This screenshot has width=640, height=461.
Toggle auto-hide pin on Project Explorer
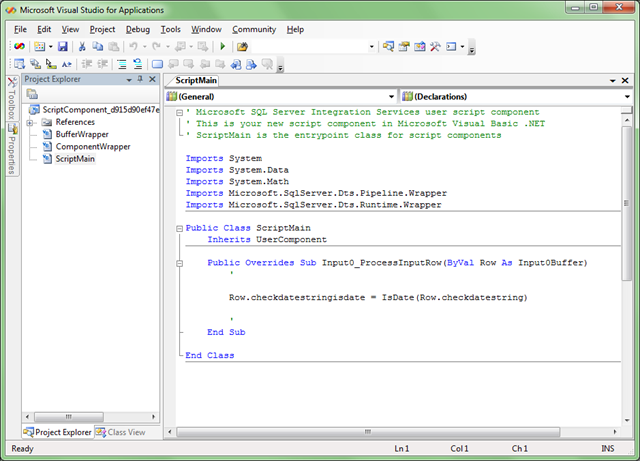pos(140,79)
